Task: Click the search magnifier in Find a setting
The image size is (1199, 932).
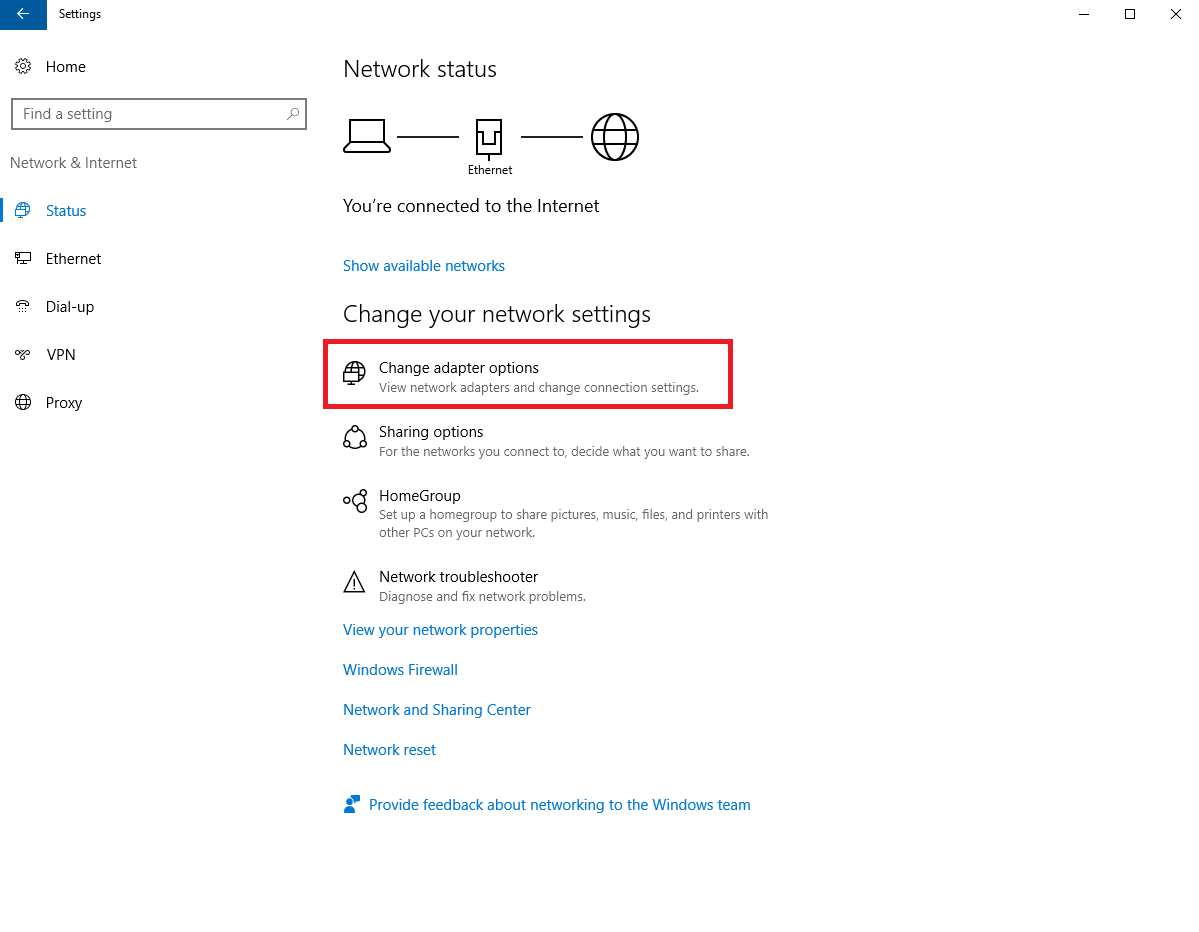Action: point(292,114)
